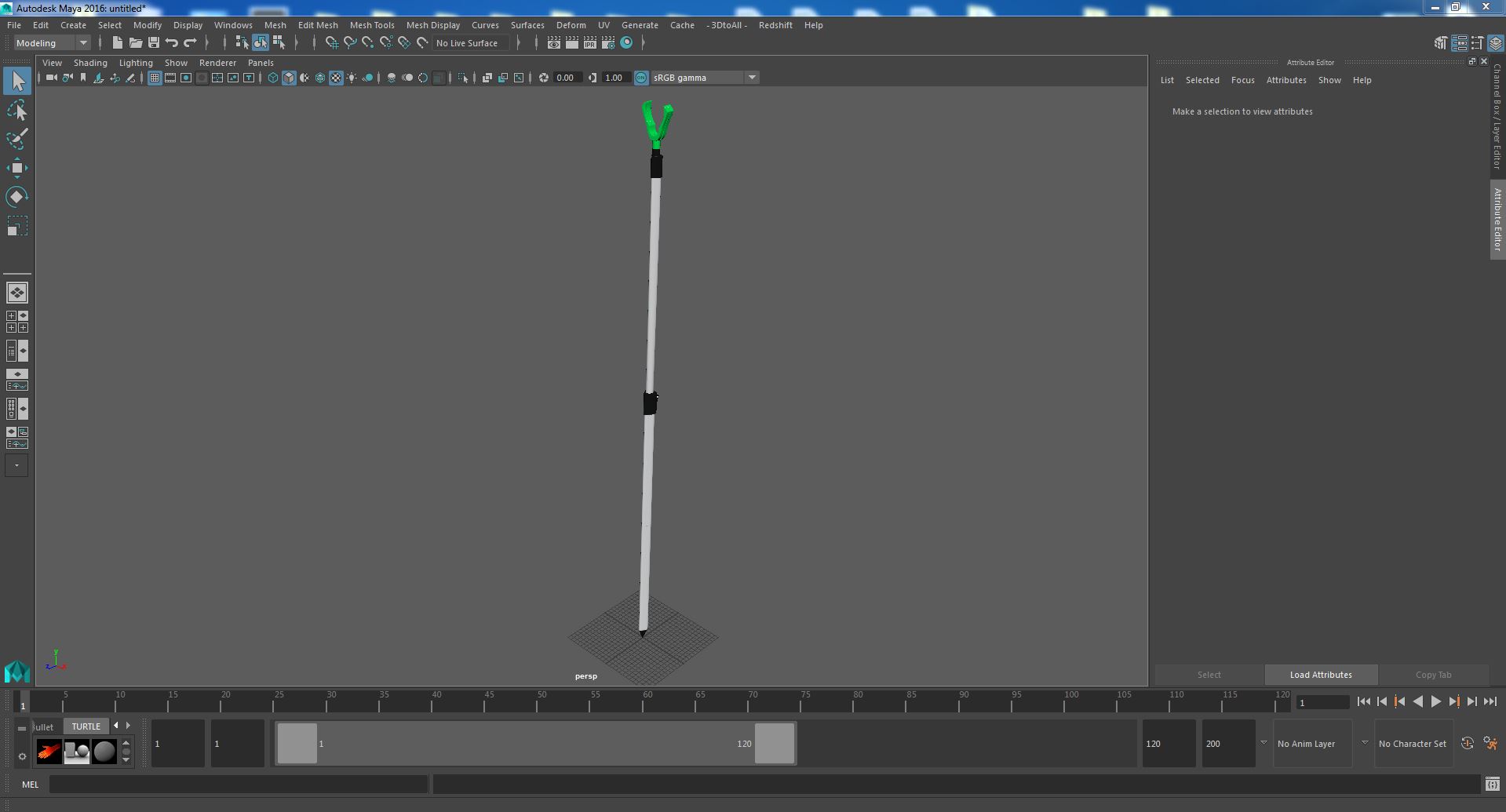Toggle use all lights

click(x=352, y=78)
